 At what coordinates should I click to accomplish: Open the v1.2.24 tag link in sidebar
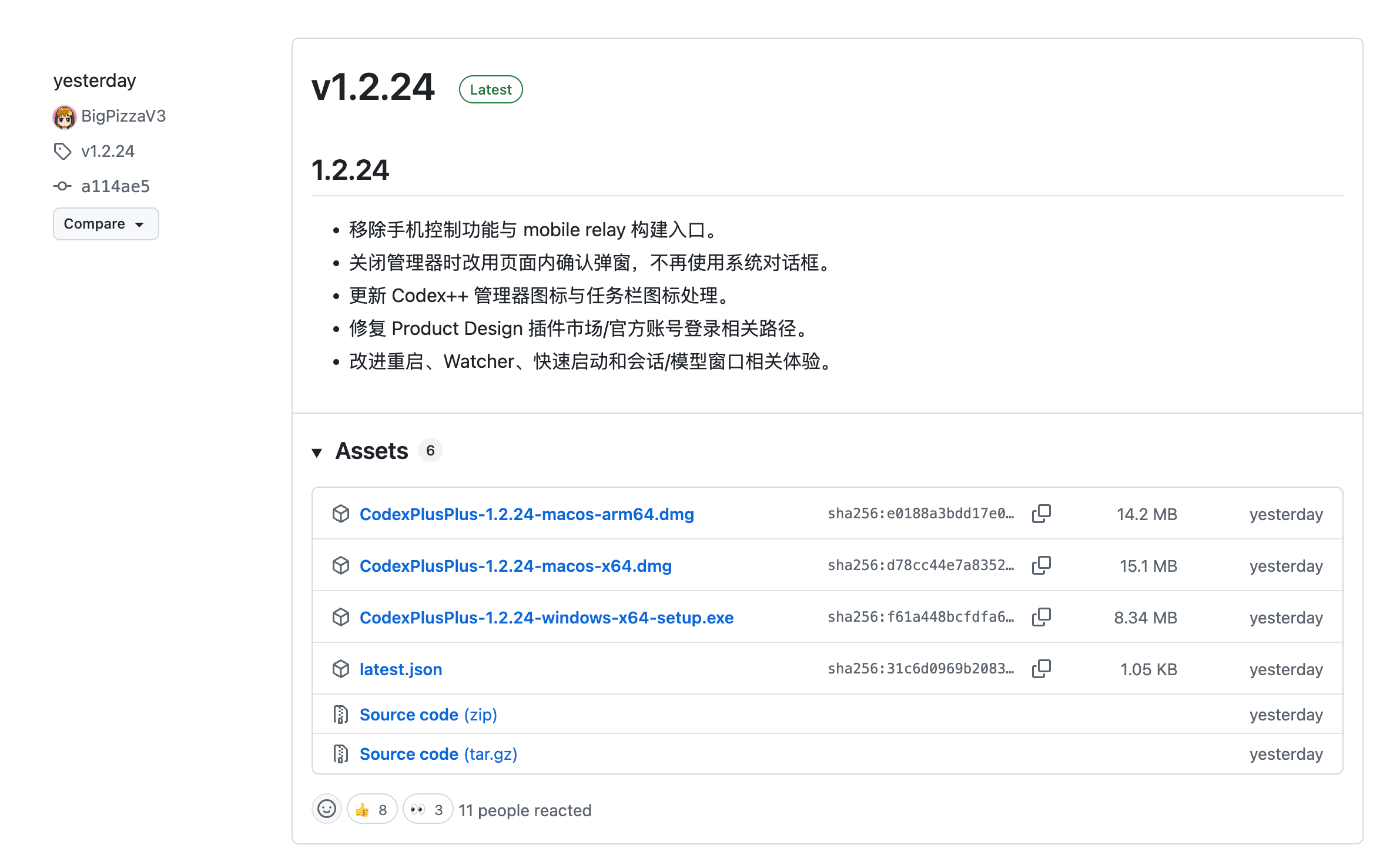click(x=108, y=152)
